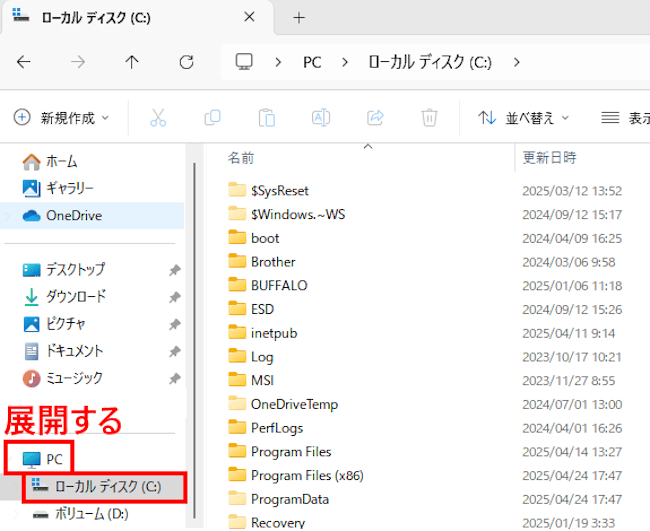
Task: Go back with the left arrow
Action: tap(24, 62)
